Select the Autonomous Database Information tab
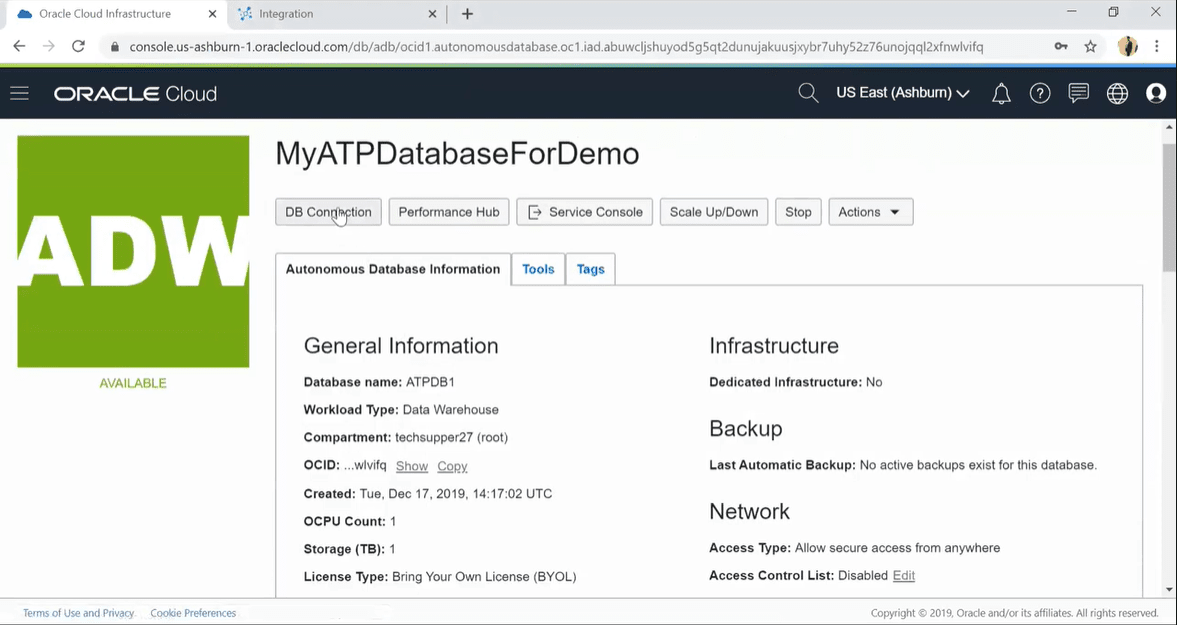 [x=393, y=269]
